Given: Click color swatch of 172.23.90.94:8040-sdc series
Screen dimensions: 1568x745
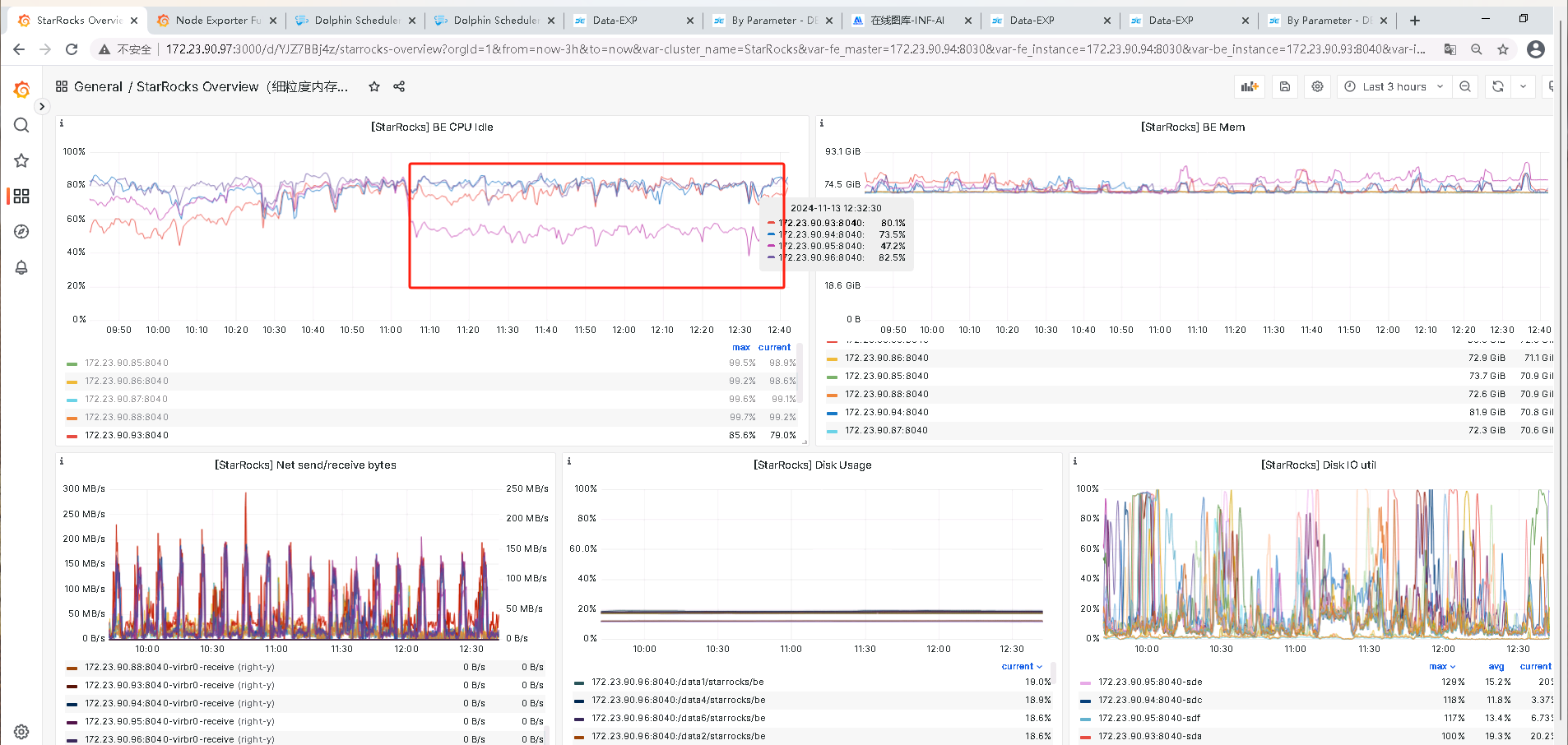Looking at the screenshot, I should [x=1085, y=701].
